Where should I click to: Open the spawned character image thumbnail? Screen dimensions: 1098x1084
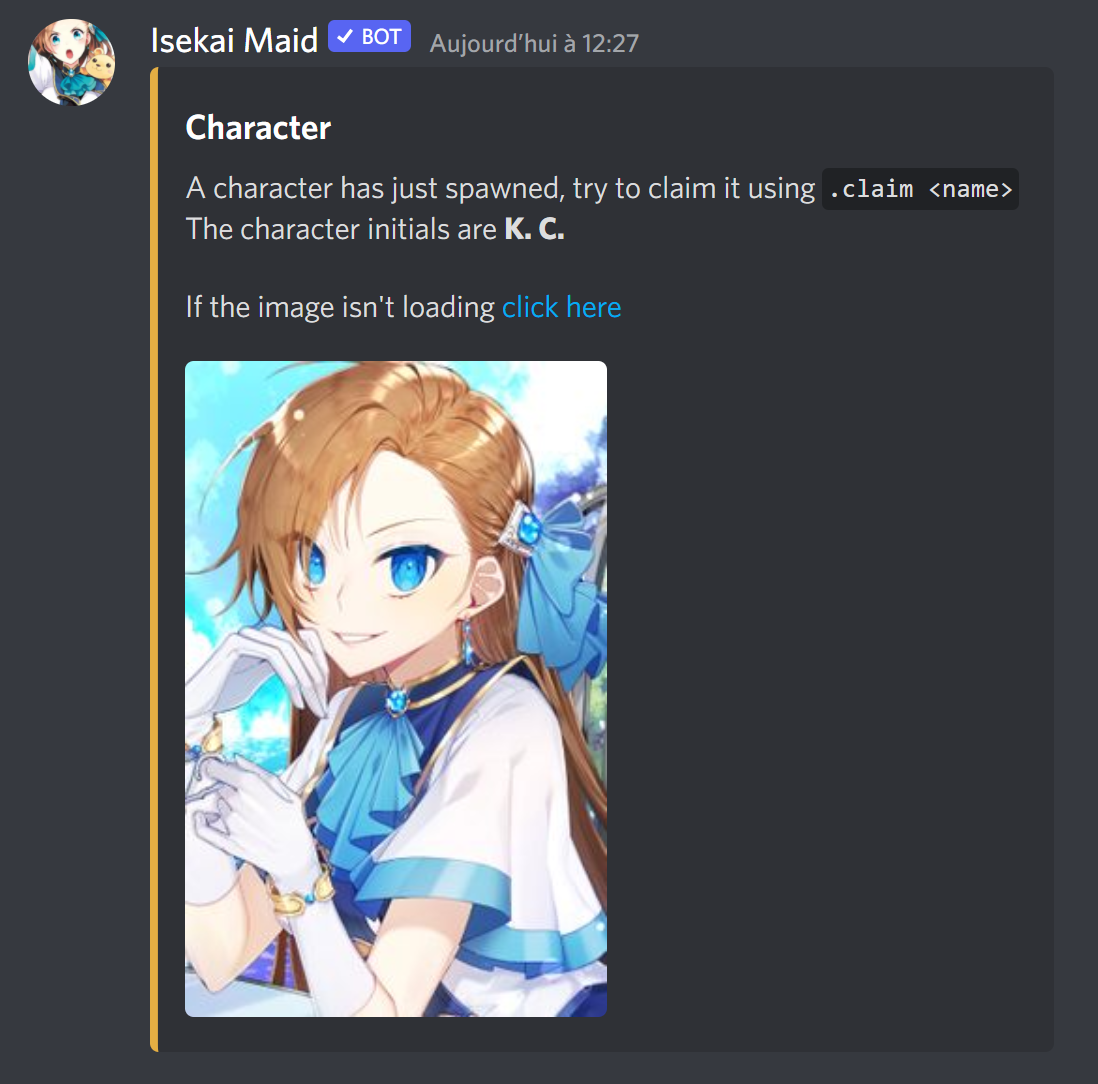[x=396, y=688]
